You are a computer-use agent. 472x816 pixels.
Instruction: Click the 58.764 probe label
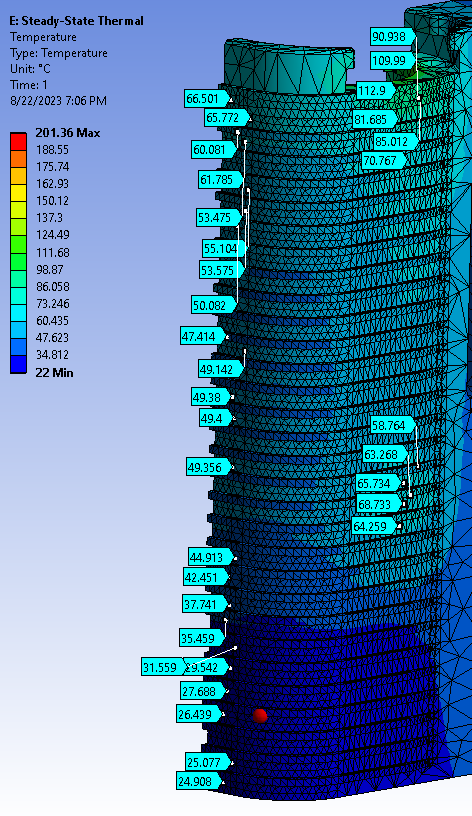point(393,426)
